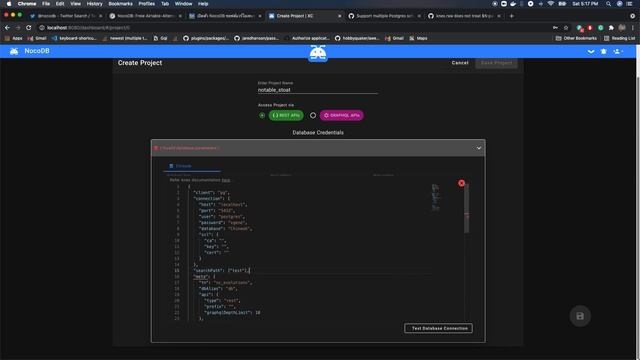Click the editor minimap preview
Screen dimensions: 640x360
pos(436,198)
